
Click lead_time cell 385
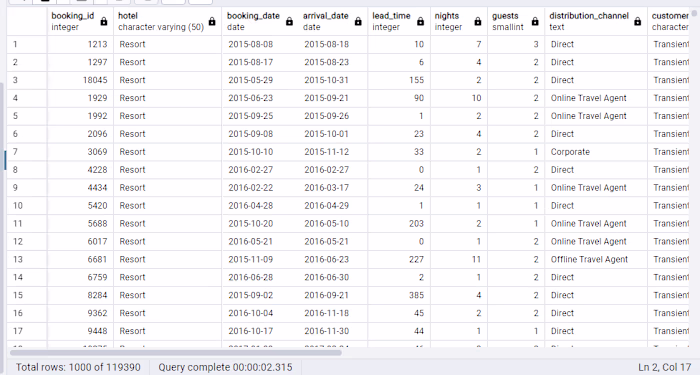[399, 295]
